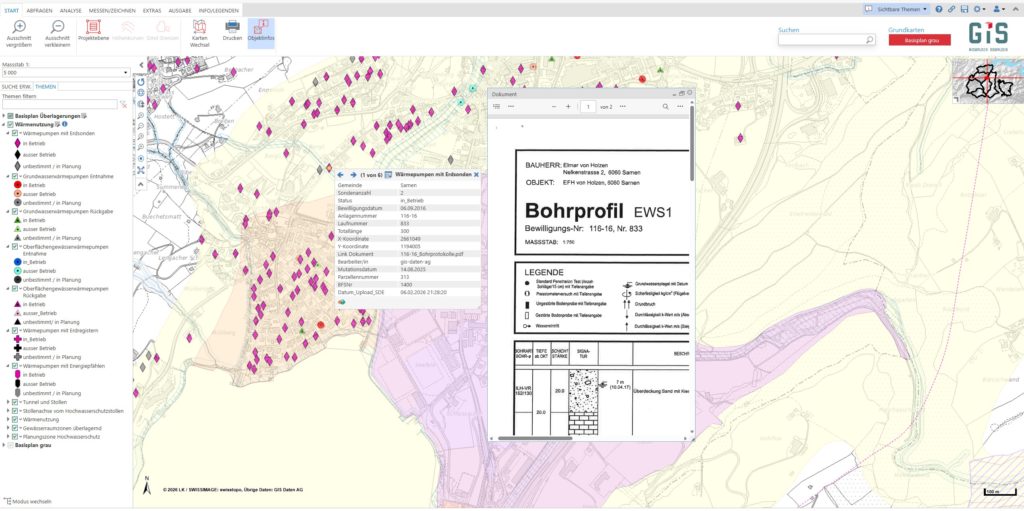This screenshot has height=511, width=1024.
Task: Open the Massstab scale dropdown
Action: point(125,73)
